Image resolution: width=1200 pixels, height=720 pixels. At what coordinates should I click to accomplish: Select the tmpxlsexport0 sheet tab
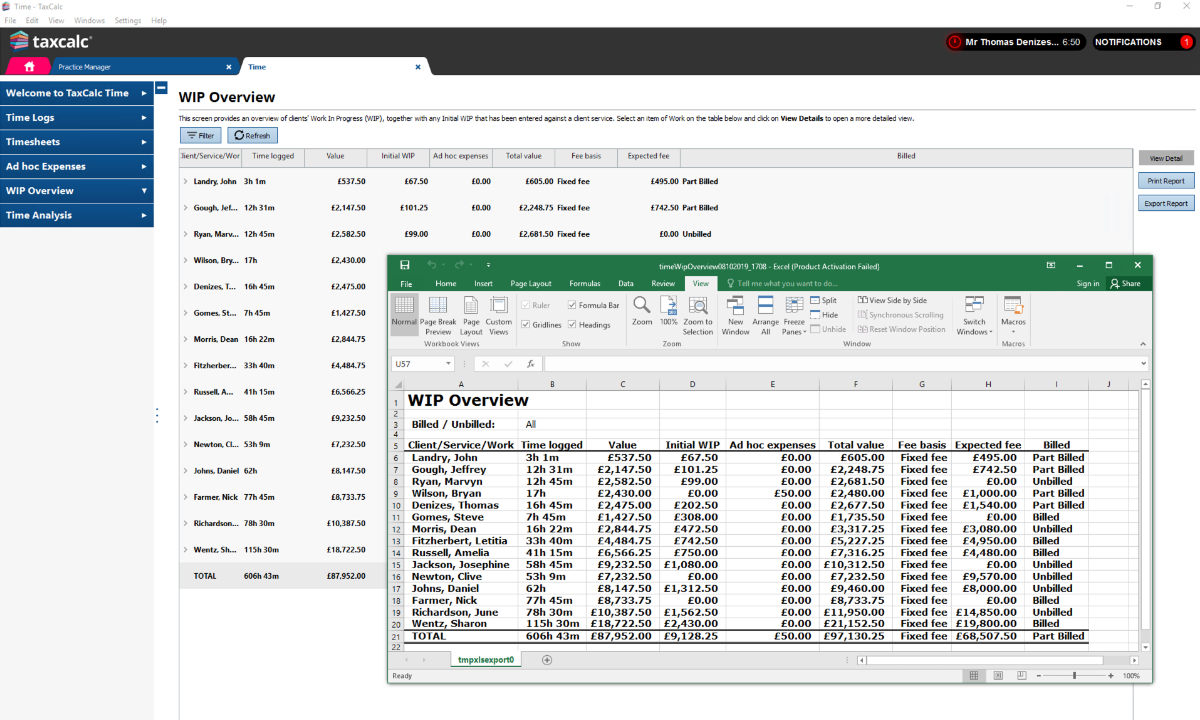pos(486,659)
